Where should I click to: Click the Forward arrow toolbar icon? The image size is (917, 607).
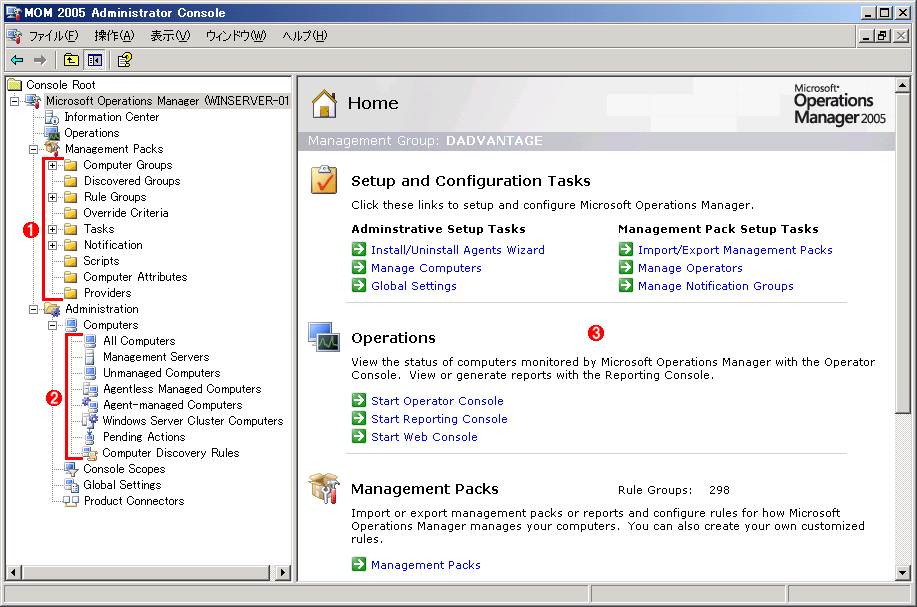click(x=40, y=60)
